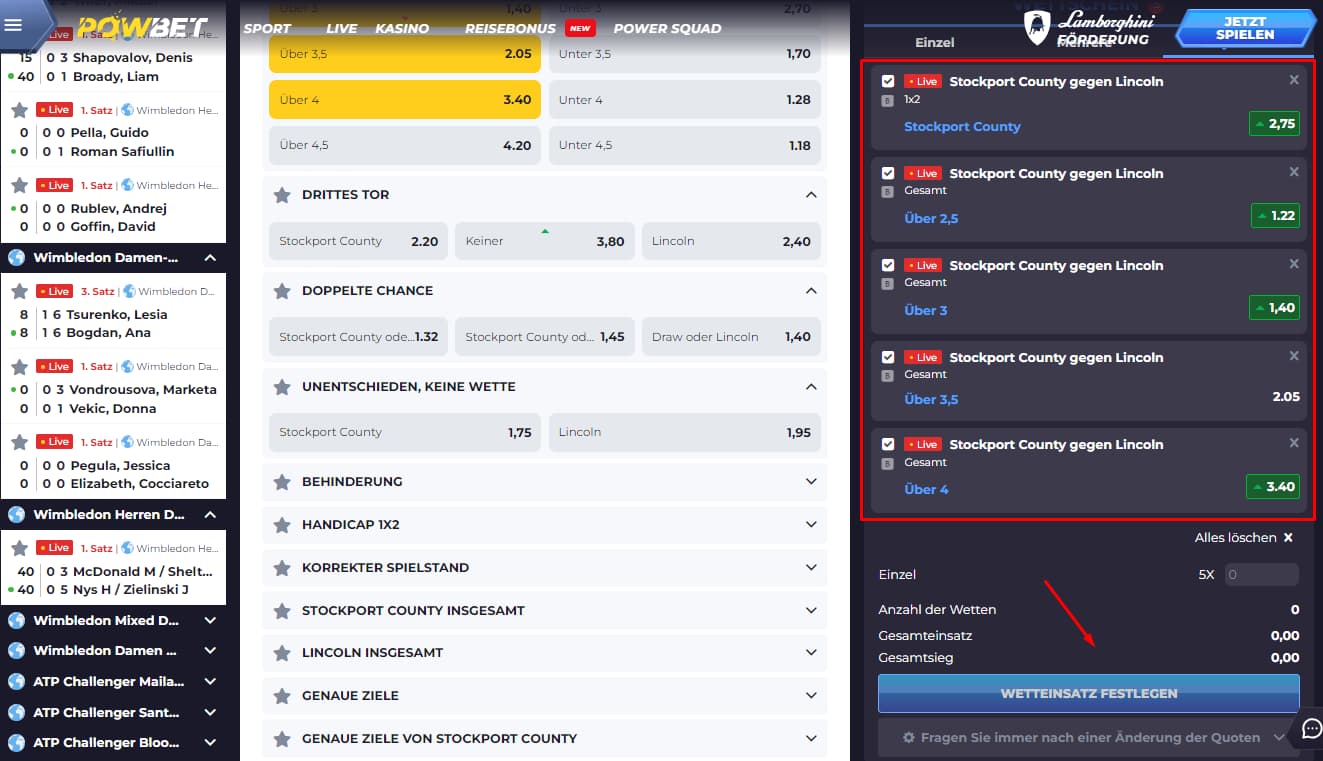Uncheck the Über 4 bet selection
Image resolution: width=1323 pixels, height=761 pixels.
[x=888, y=444]
